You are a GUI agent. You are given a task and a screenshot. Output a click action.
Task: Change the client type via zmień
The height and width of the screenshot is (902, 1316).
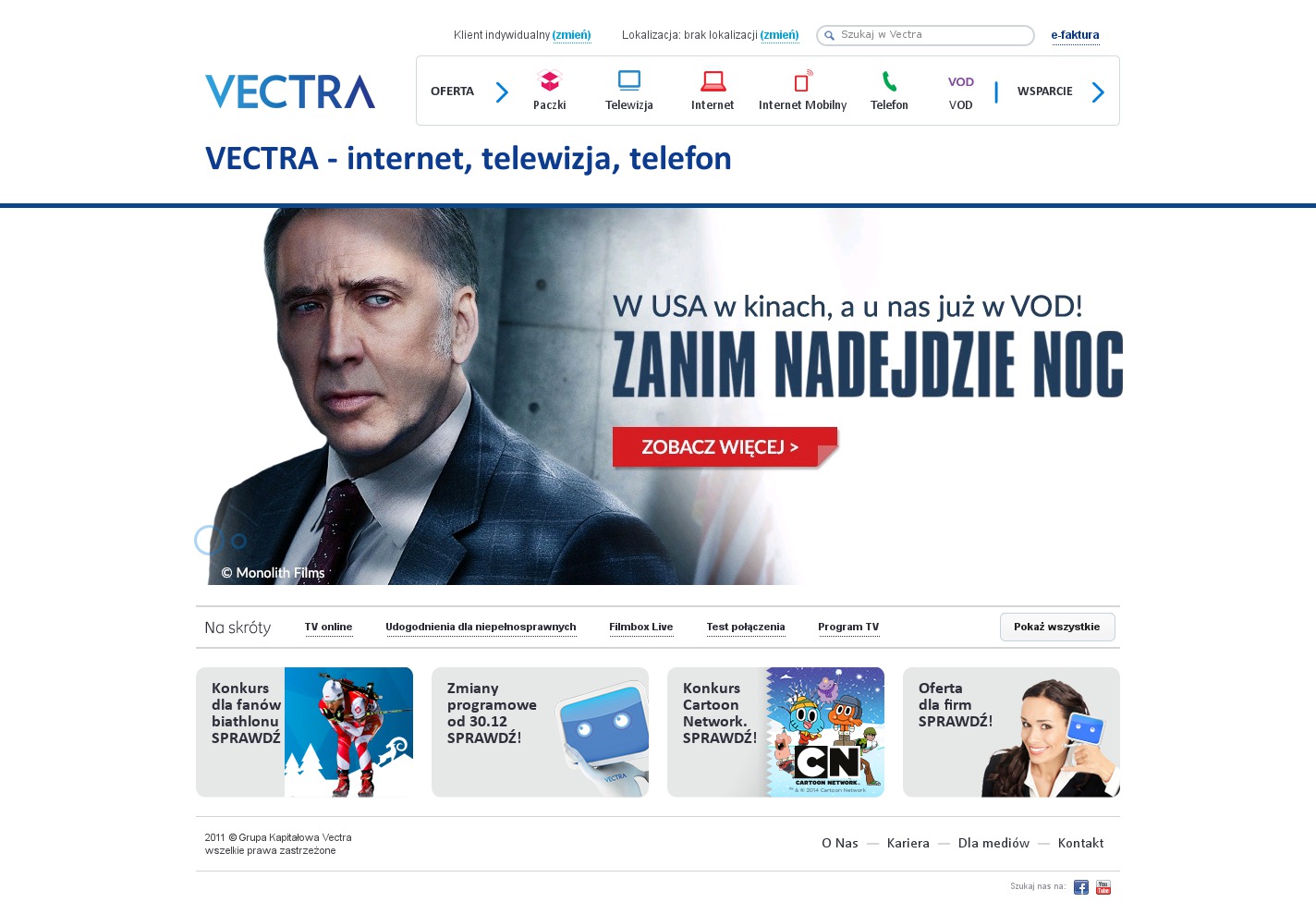[x=571, y=35]
